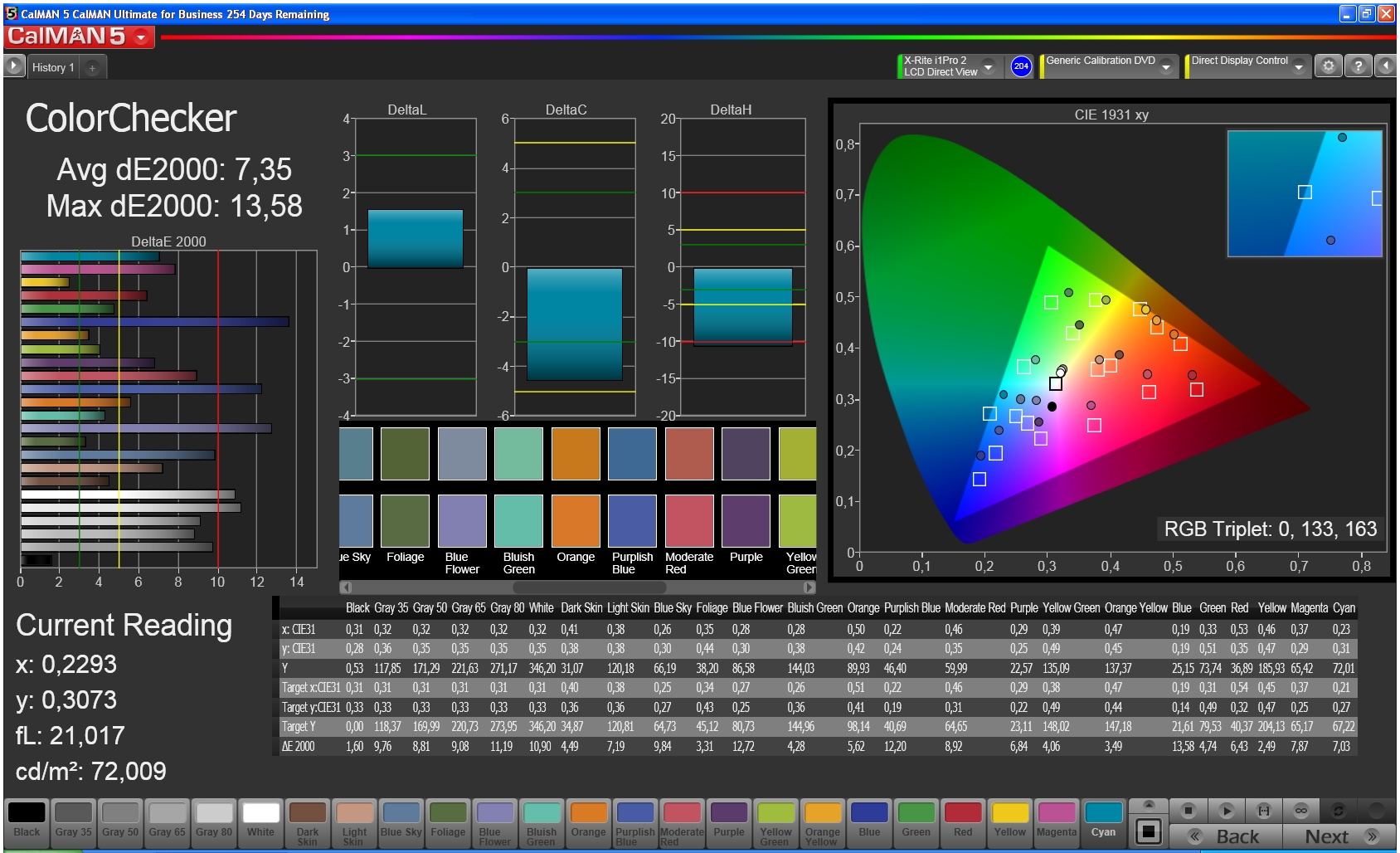Screen dimensions: 1400x853
Task: Choose the Orange Yellow patch in the bottom strip
Action: pos(823,823)
